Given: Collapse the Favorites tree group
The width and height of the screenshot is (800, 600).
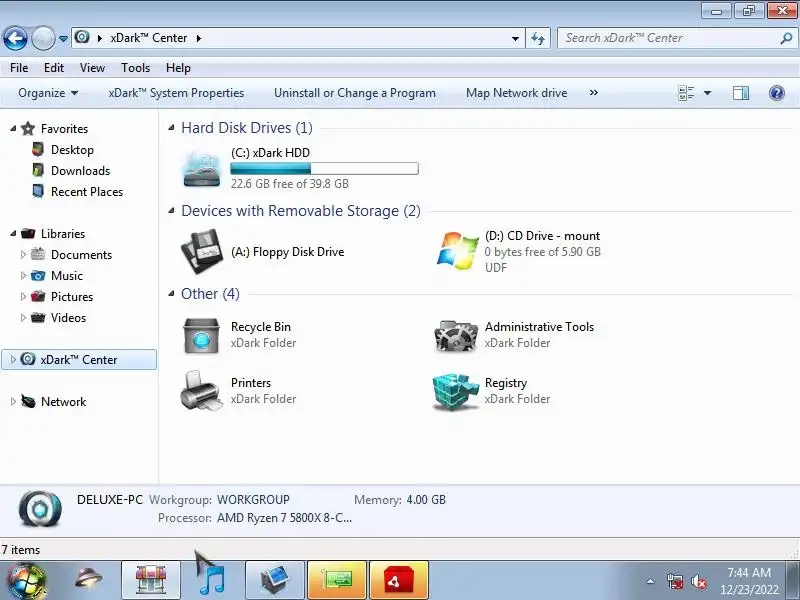Looking at the screenshot, I should coord(13,129).
